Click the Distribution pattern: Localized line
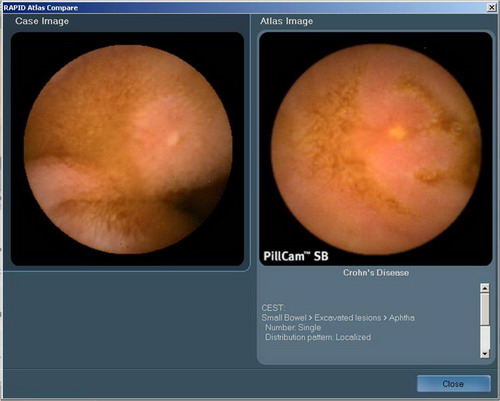The image size is (500, 401). [318, 337]
